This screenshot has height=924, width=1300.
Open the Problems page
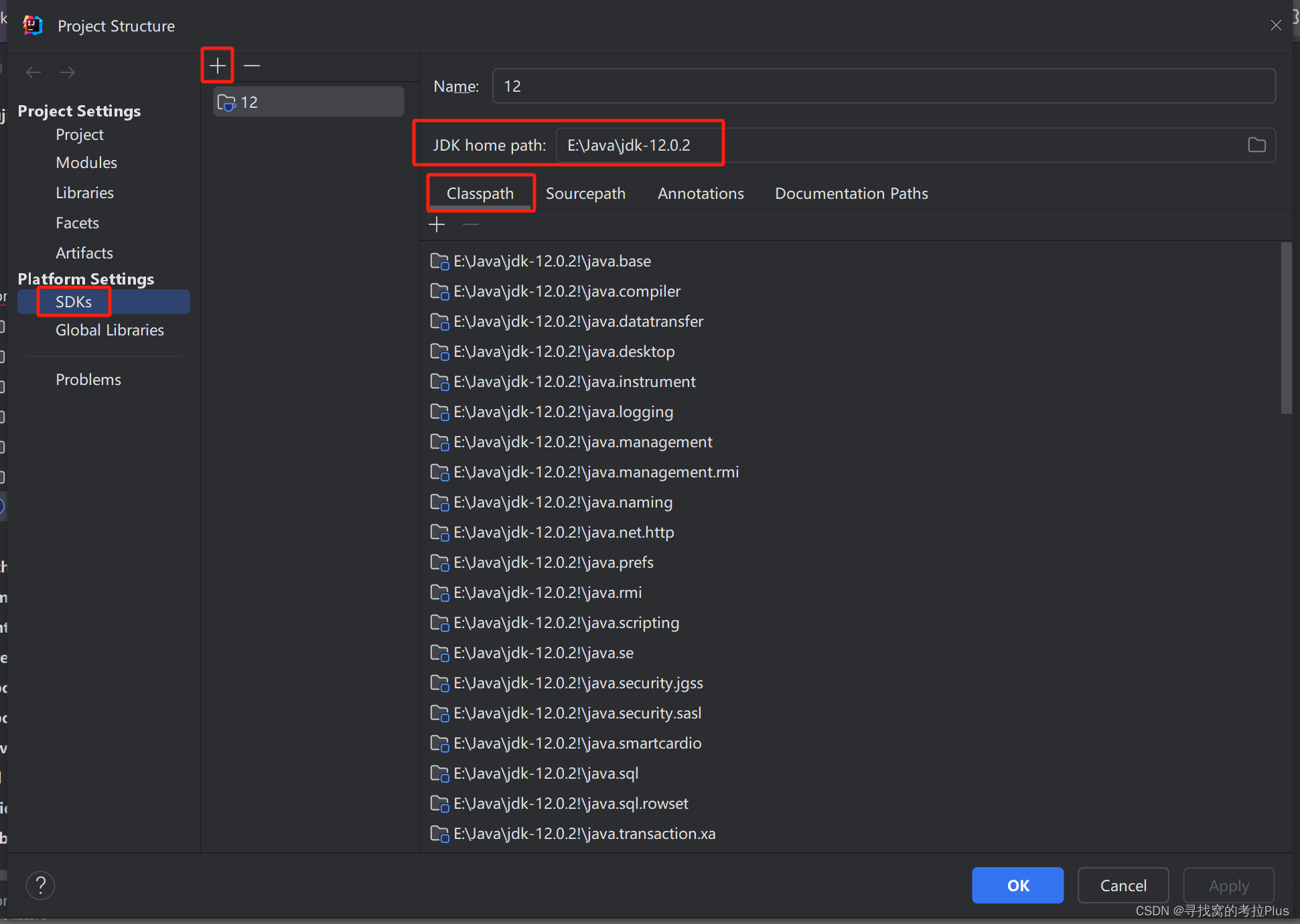point(88,380)
